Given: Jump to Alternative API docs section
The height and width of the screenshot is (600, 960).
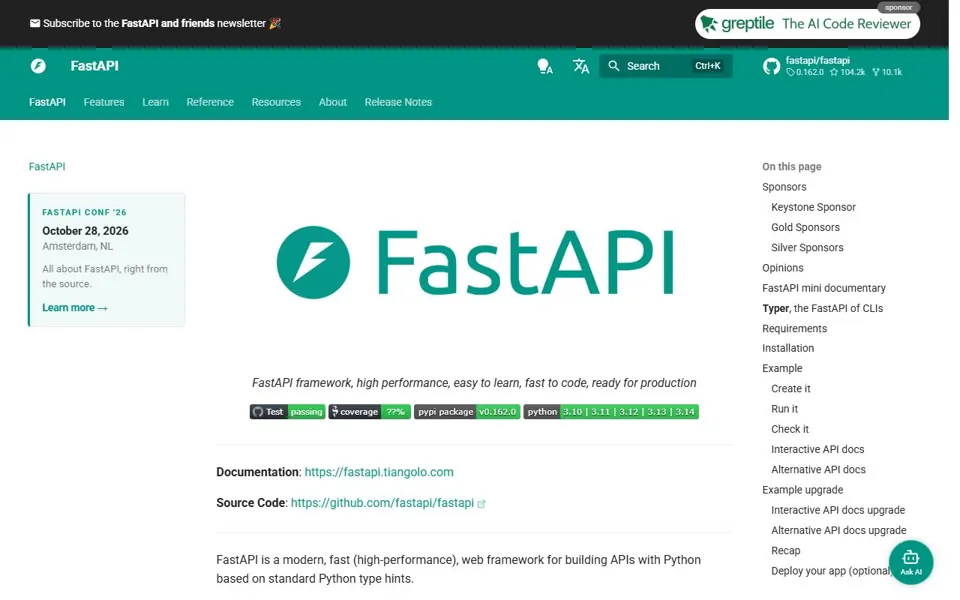Looking at the screenshot, I should [818, 469].
